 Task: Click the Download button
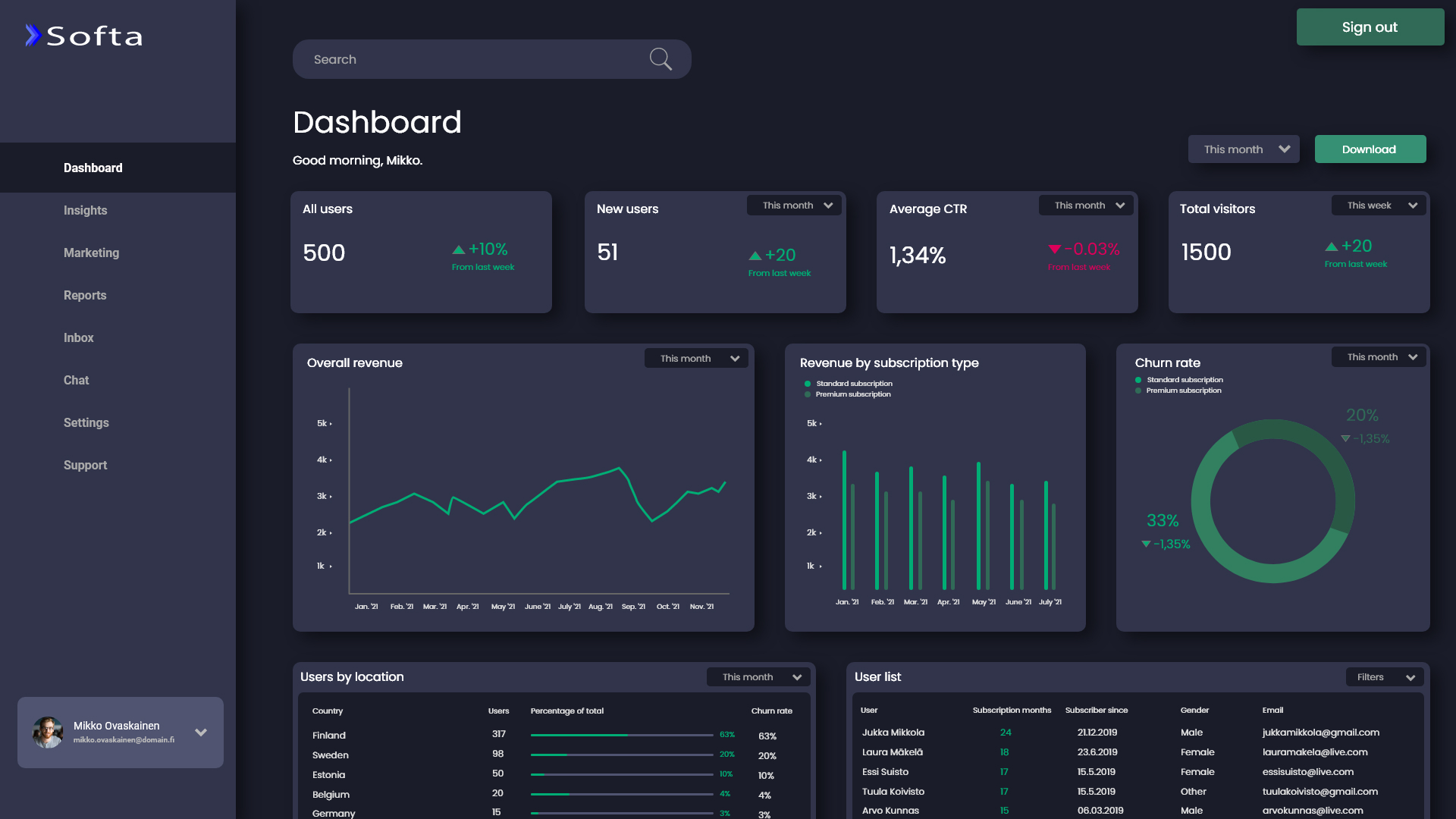click(1370, 149)
